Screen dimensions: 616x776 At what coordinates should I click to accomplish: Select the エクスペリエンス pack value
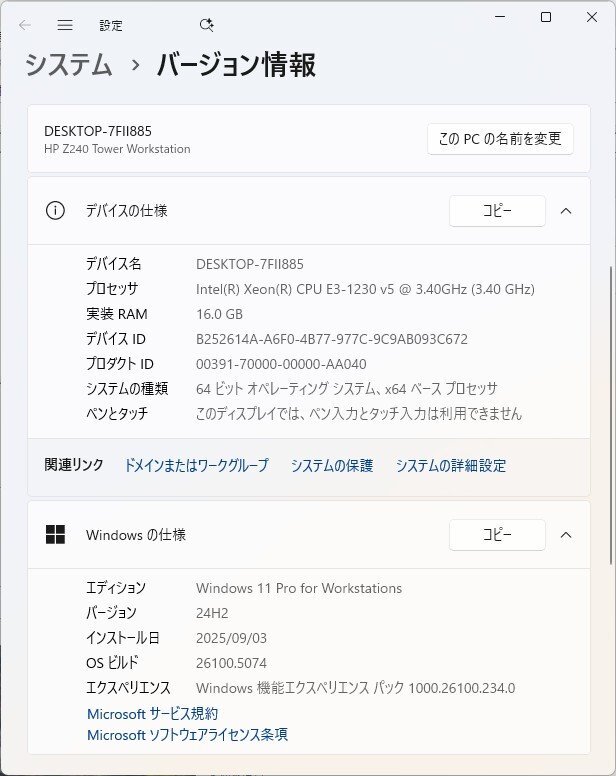click(355, 688)
